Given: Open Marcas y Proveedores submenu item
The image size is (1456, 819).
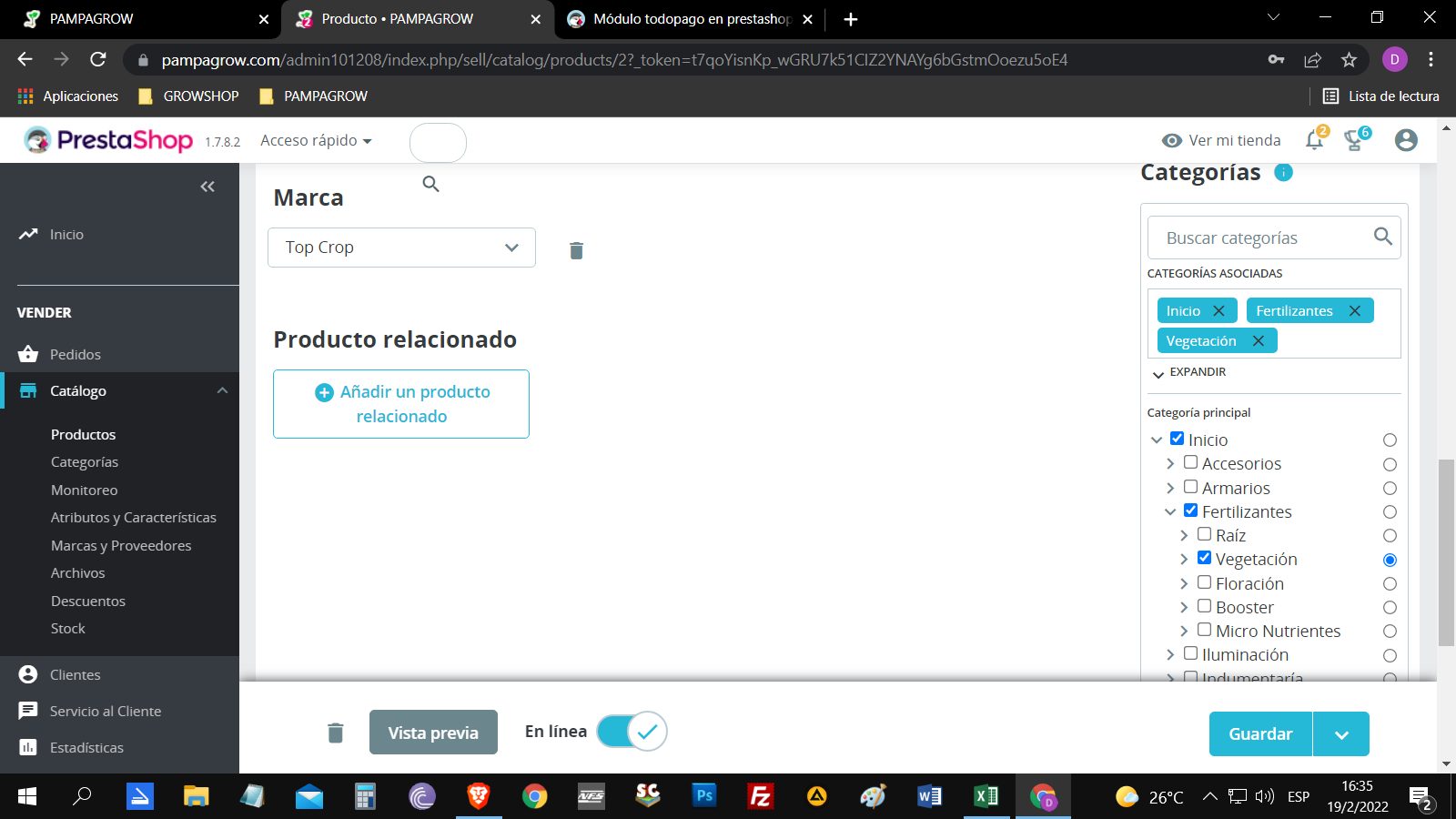Looking at the screenshot, I should pos(121,546).
